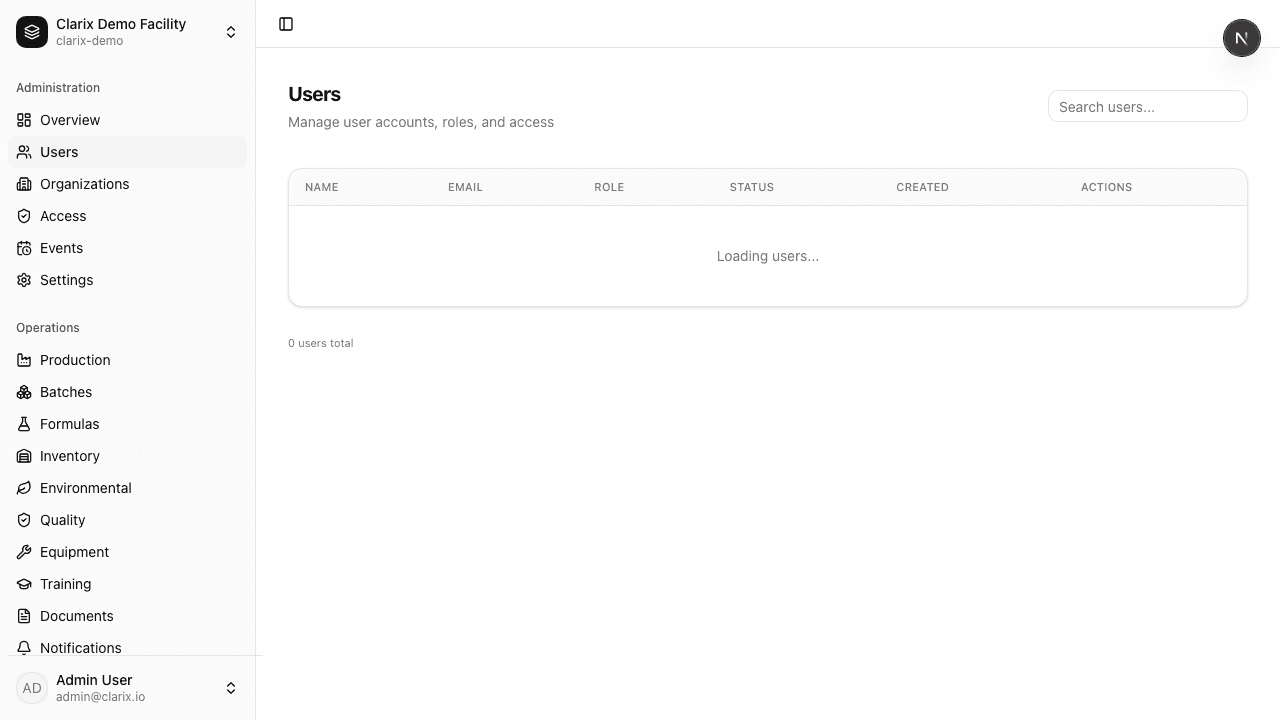Open the Training section

[127, 584]
